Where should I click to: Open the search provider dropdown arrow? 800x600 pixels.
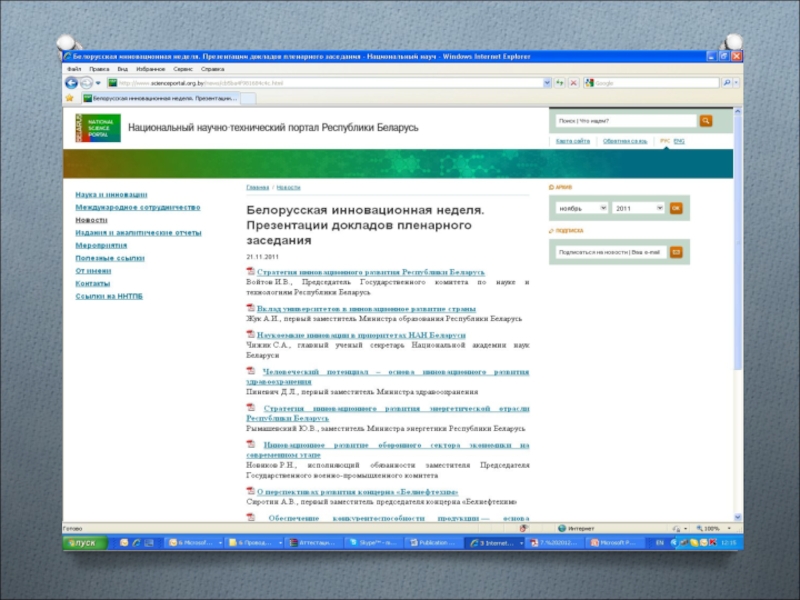point(736,83)
